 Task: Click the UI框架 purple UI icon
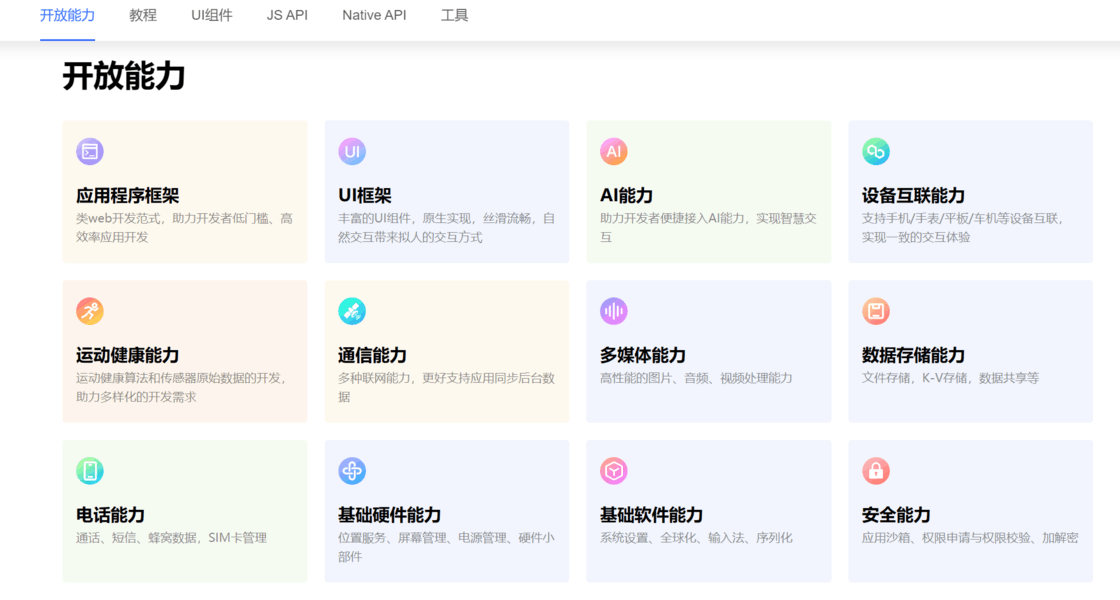352,151
